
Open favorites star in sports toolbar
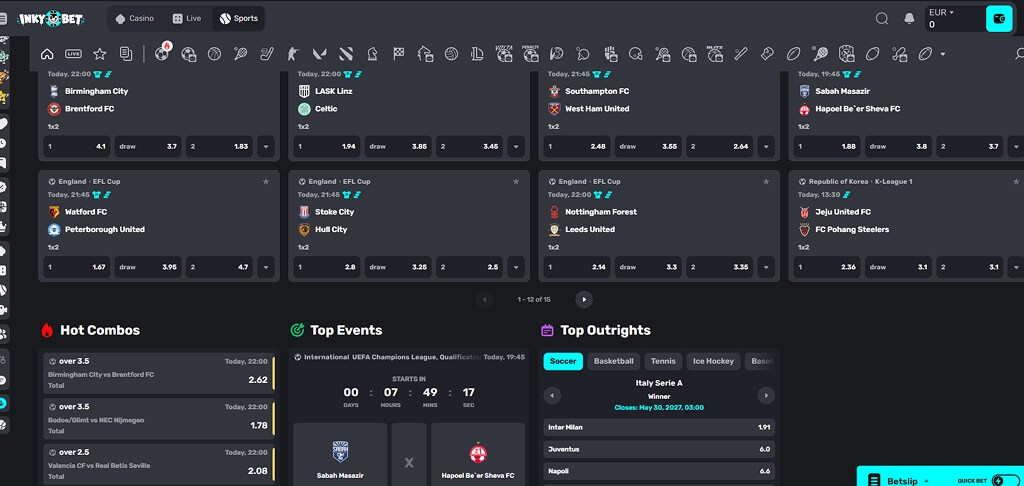coord(99,54)
